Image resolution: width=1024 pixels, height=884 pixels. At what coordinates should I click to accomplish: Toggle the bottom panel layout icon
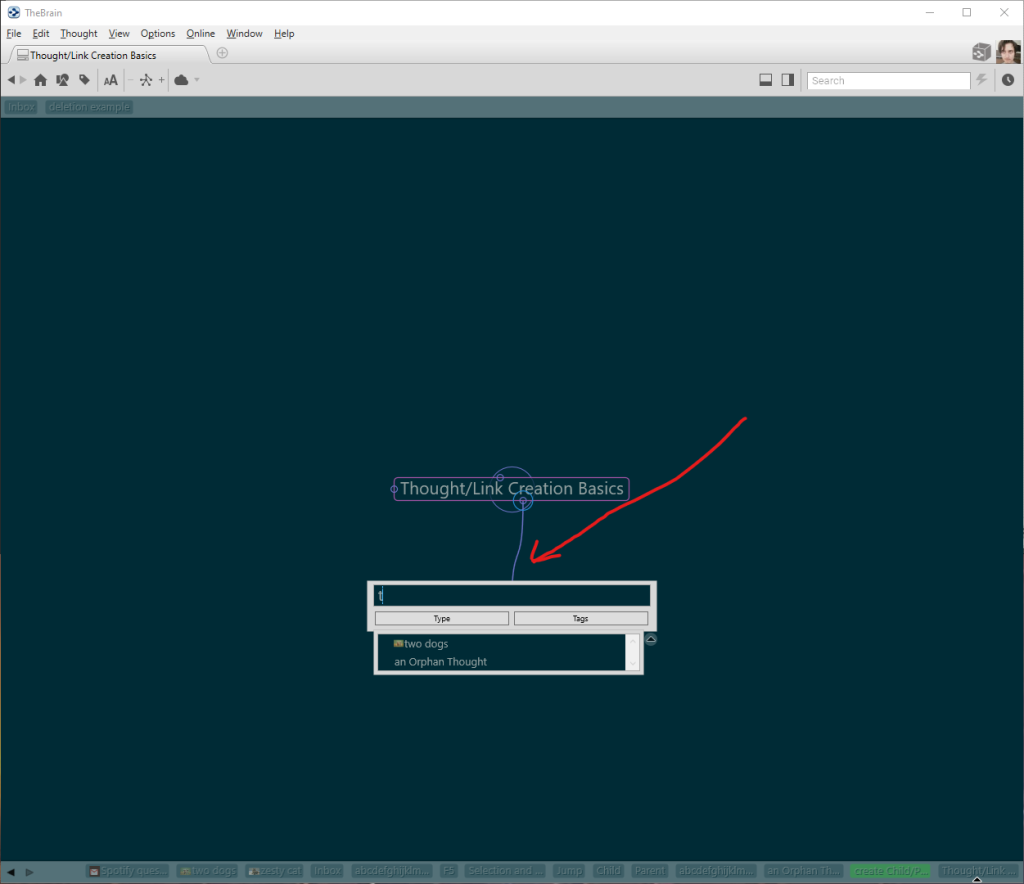click(765, 80)
